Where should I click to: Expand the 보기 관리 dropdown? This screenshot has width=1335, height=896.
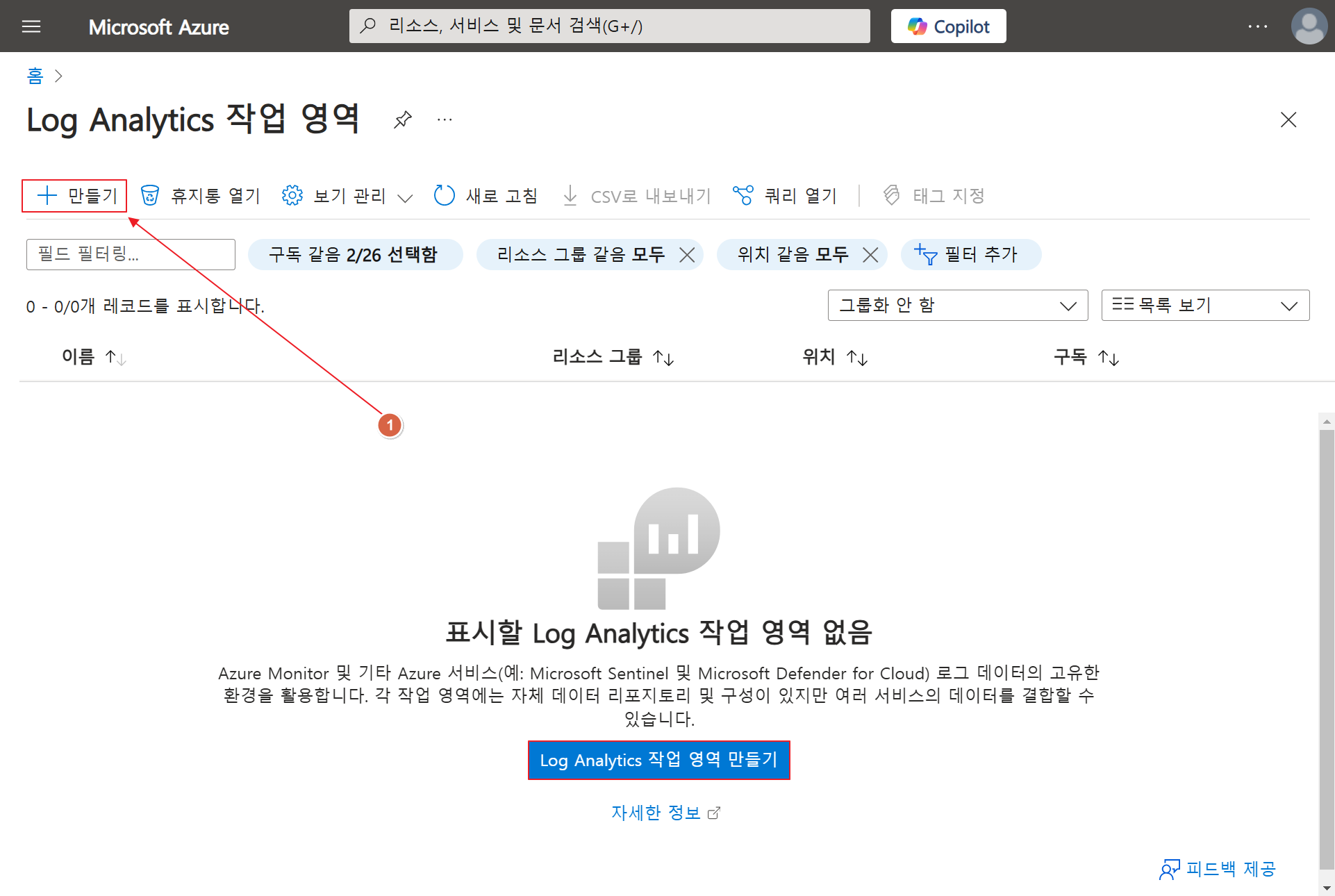347,196
